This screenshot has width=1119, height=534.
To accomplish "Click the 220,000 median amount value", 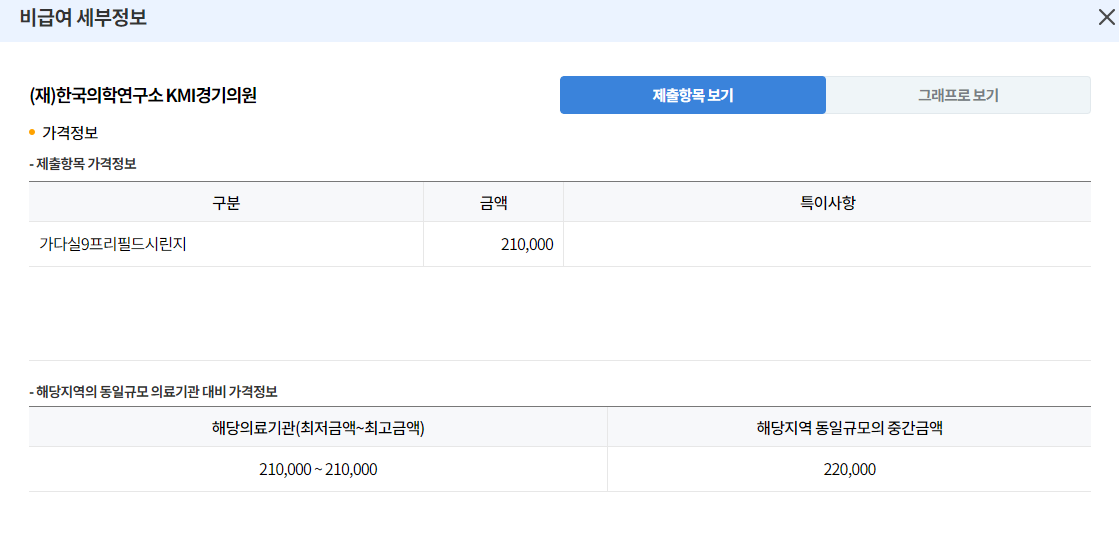I will pos(849,470).
